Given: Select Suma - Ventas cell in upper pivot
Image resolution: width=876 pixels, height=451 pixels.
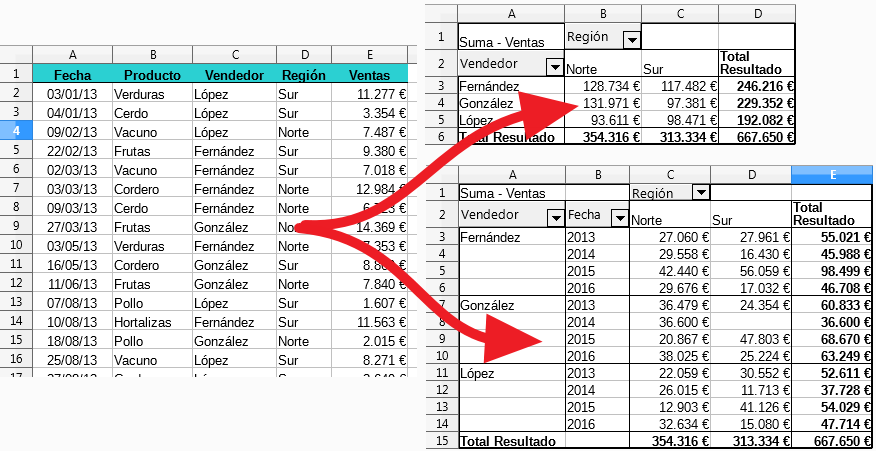Looking at the screenshot, I should (x=510, y=42).
